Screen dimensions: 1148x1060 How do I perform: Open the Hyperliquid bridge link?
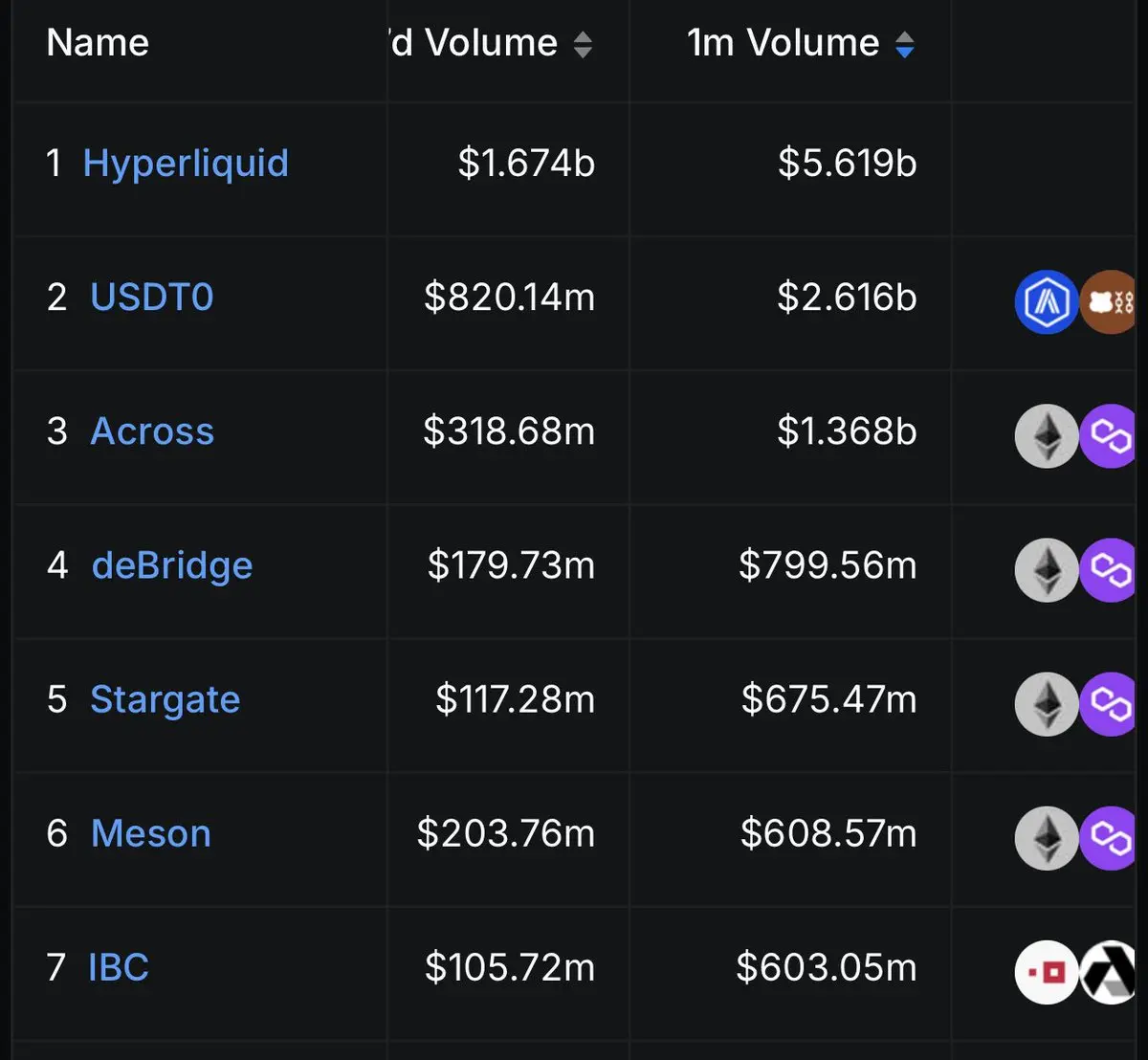tap(186, 165)
